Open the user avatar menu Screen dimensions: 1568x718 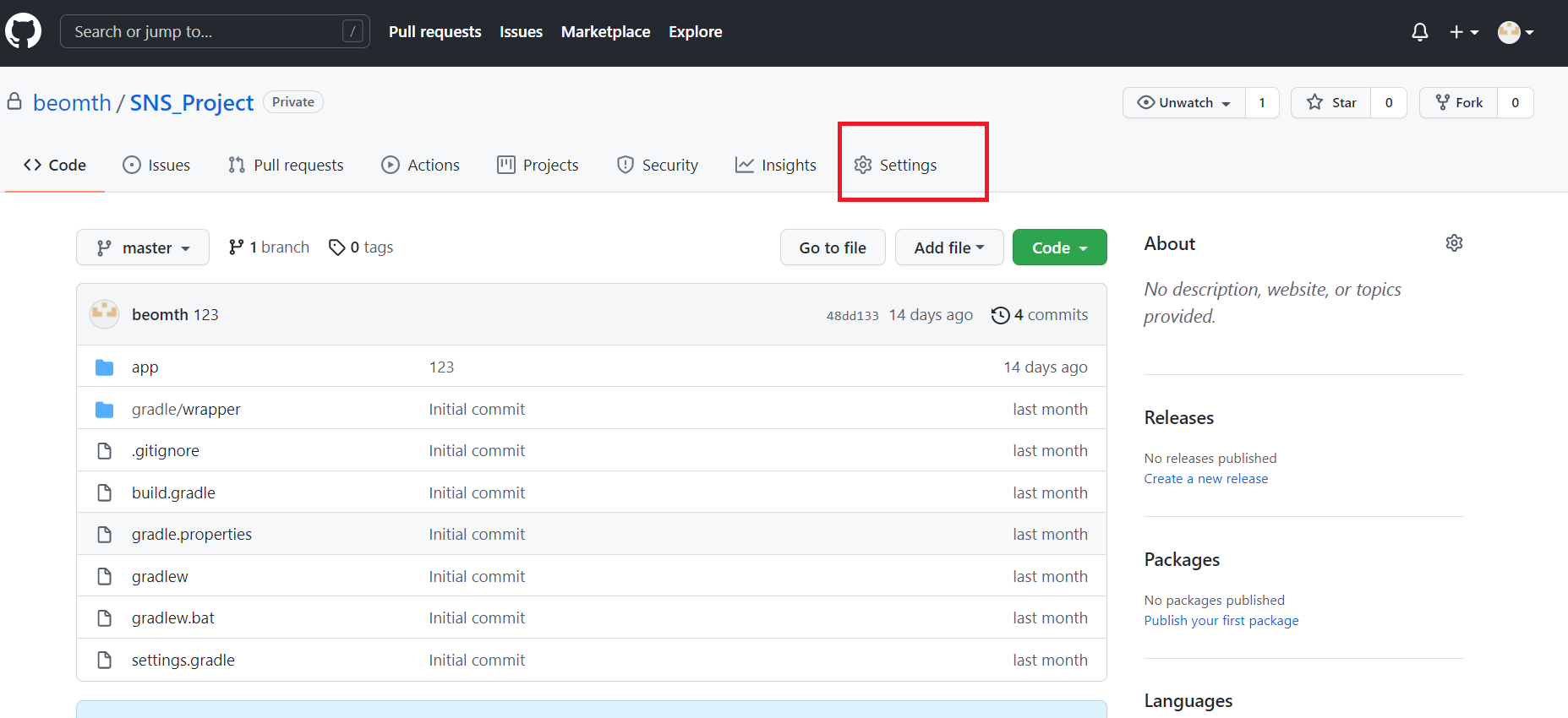1516,32
